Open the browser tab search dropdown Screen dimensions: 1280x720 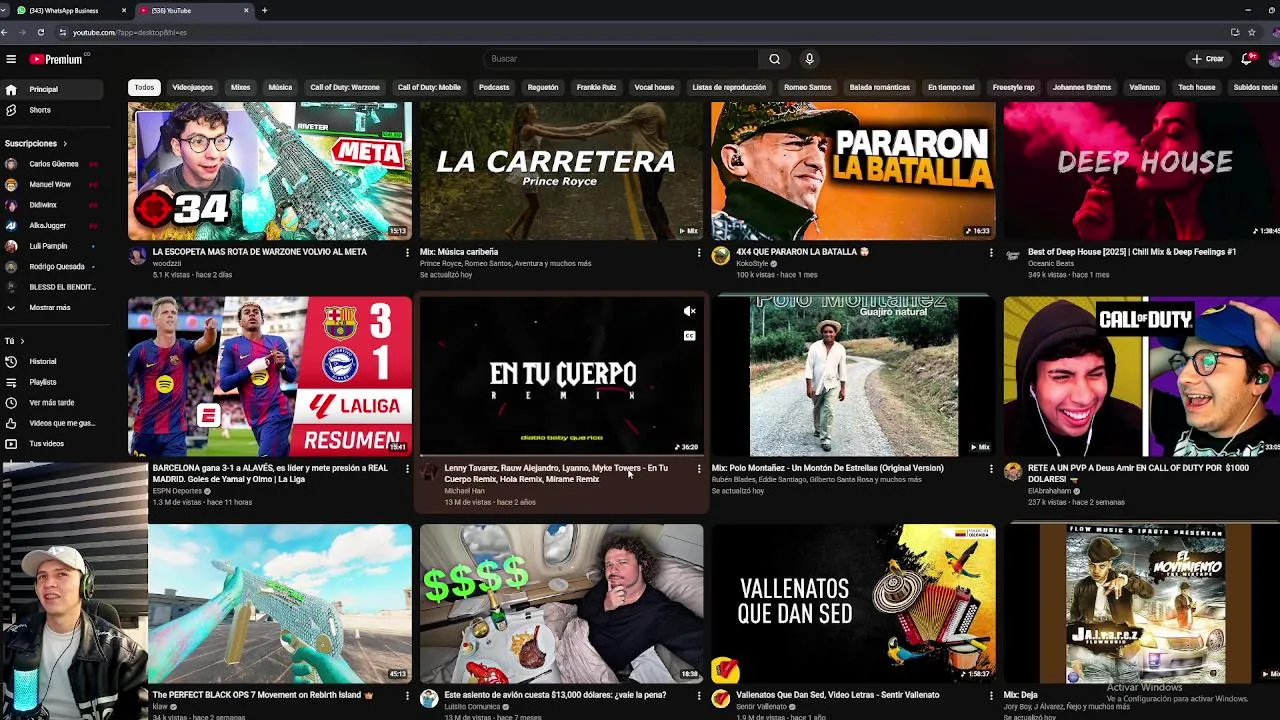[x=4, y=10]
